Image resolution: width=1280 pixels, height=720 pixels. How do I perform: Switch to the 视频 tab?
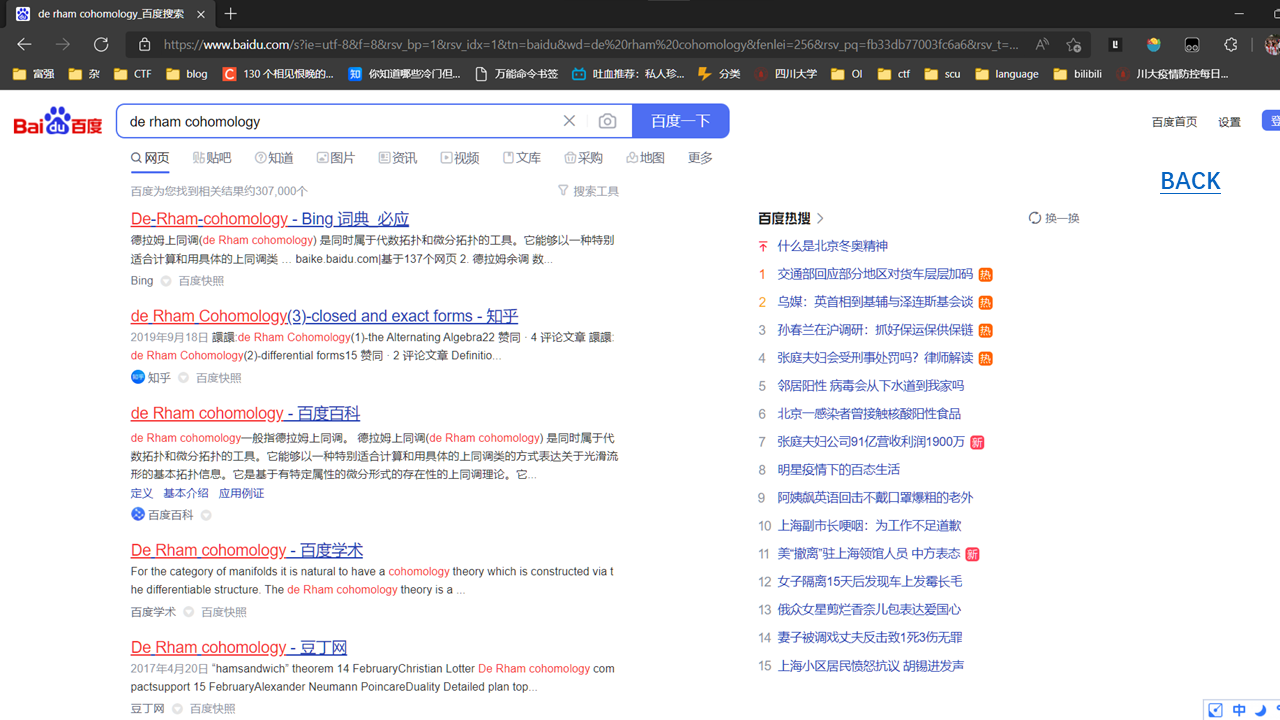pyautogui.click(x=460, y=158)
